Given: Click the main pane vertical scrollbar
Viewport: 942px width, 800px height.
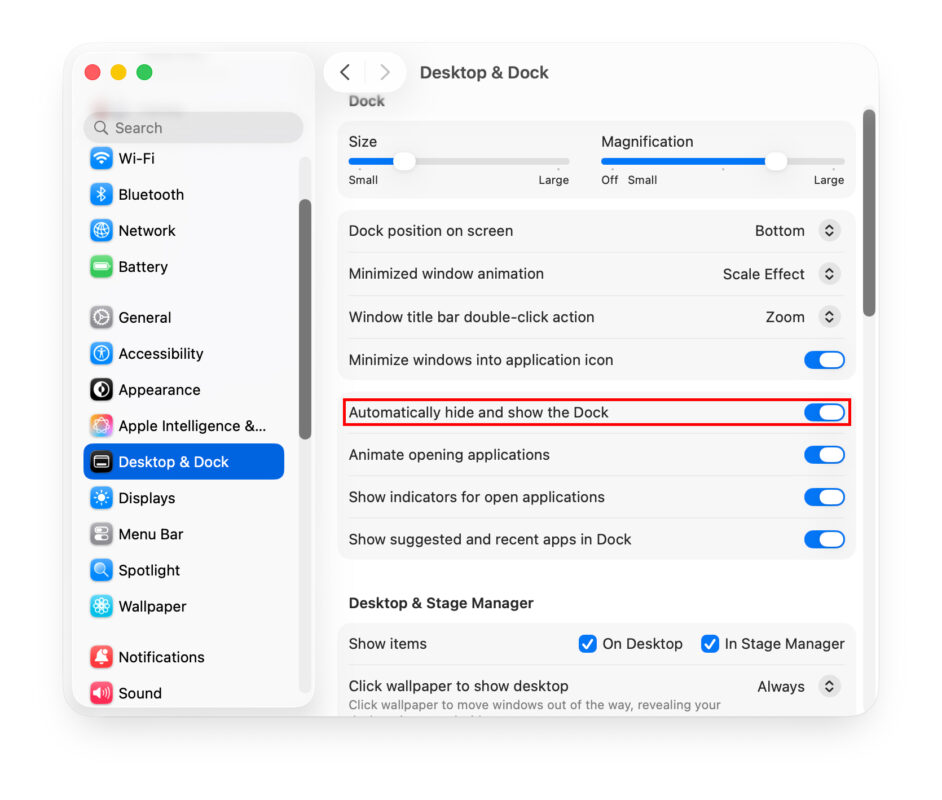Looking at the screenshot, I should pyautogui.click(x=869, y=213).
